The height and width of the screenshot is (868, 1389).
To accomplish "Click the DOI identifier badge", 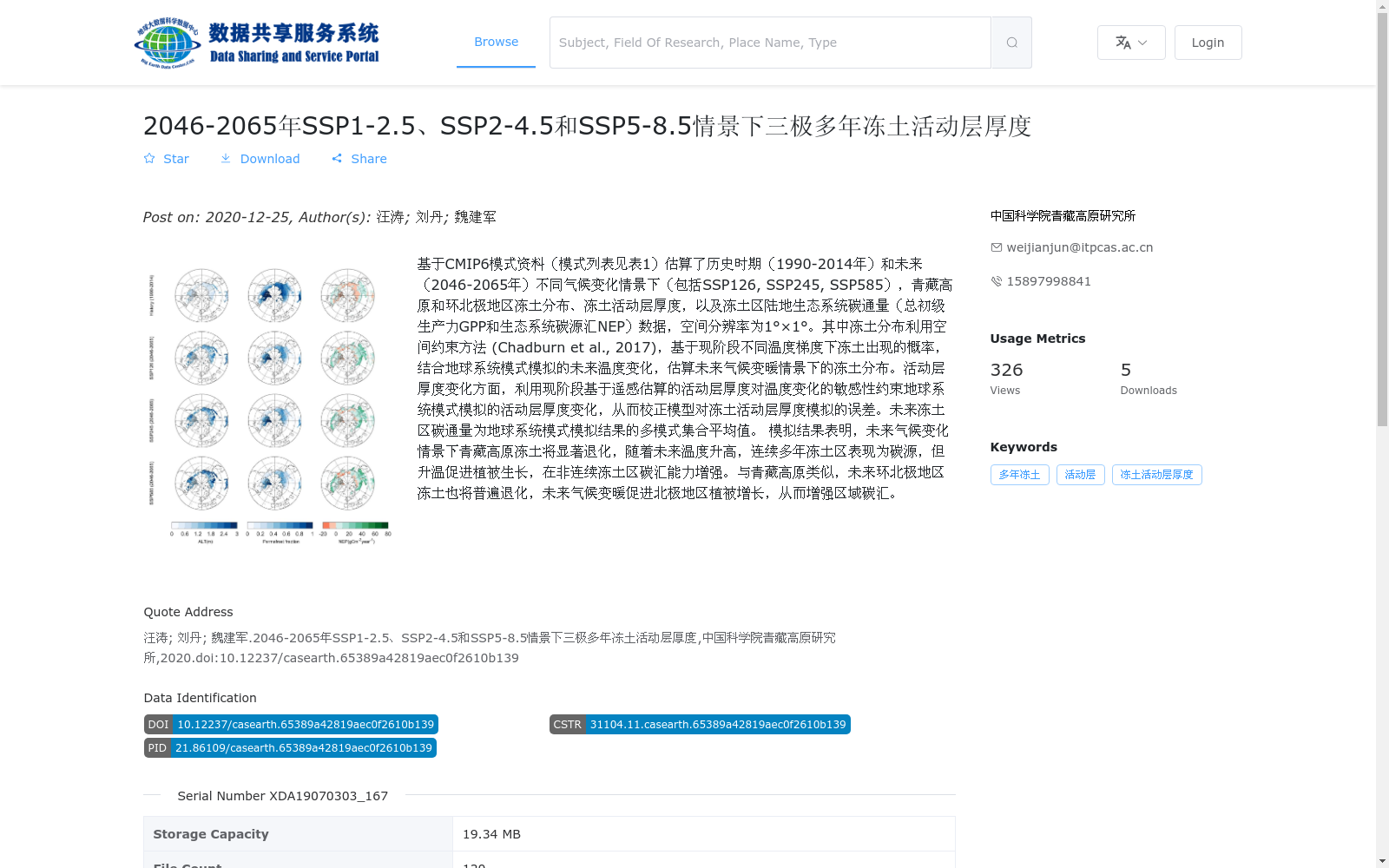I will click(x=291, y=725).
